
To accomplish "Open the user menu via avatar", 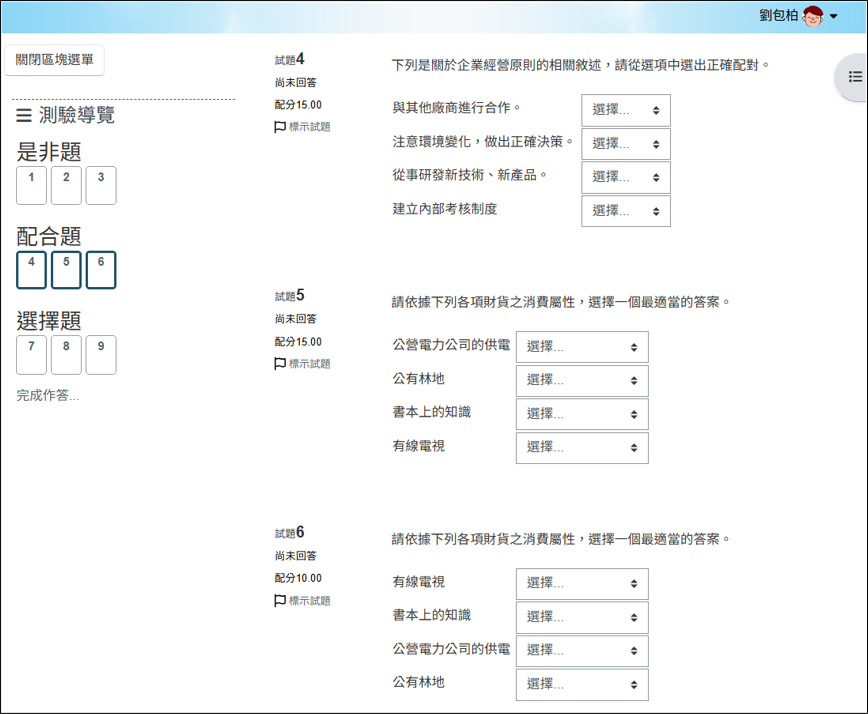I will point(813,17).
